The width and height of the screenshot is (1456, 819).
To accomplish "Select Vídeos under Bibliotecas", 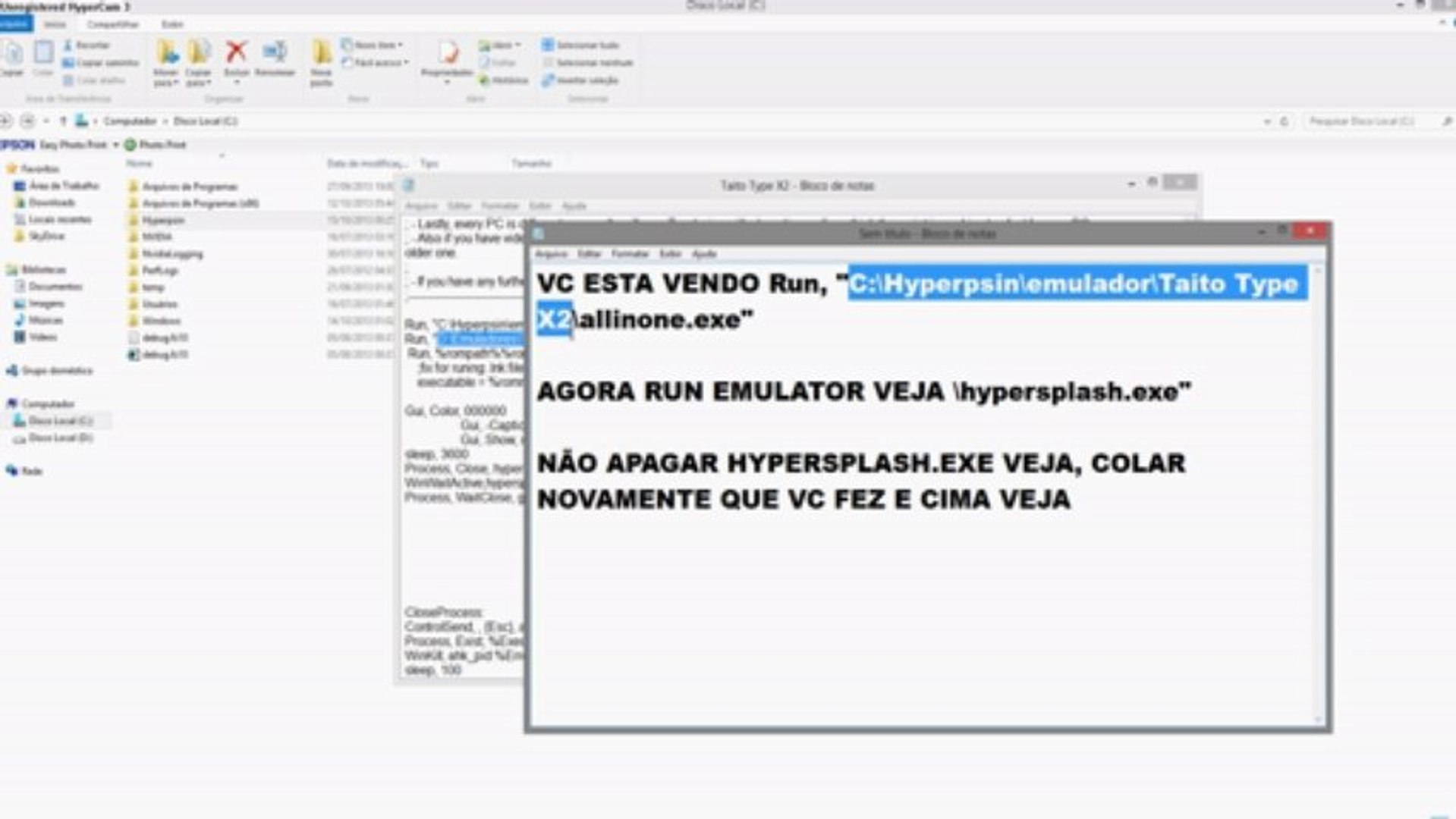I will [x=36, y=337].
